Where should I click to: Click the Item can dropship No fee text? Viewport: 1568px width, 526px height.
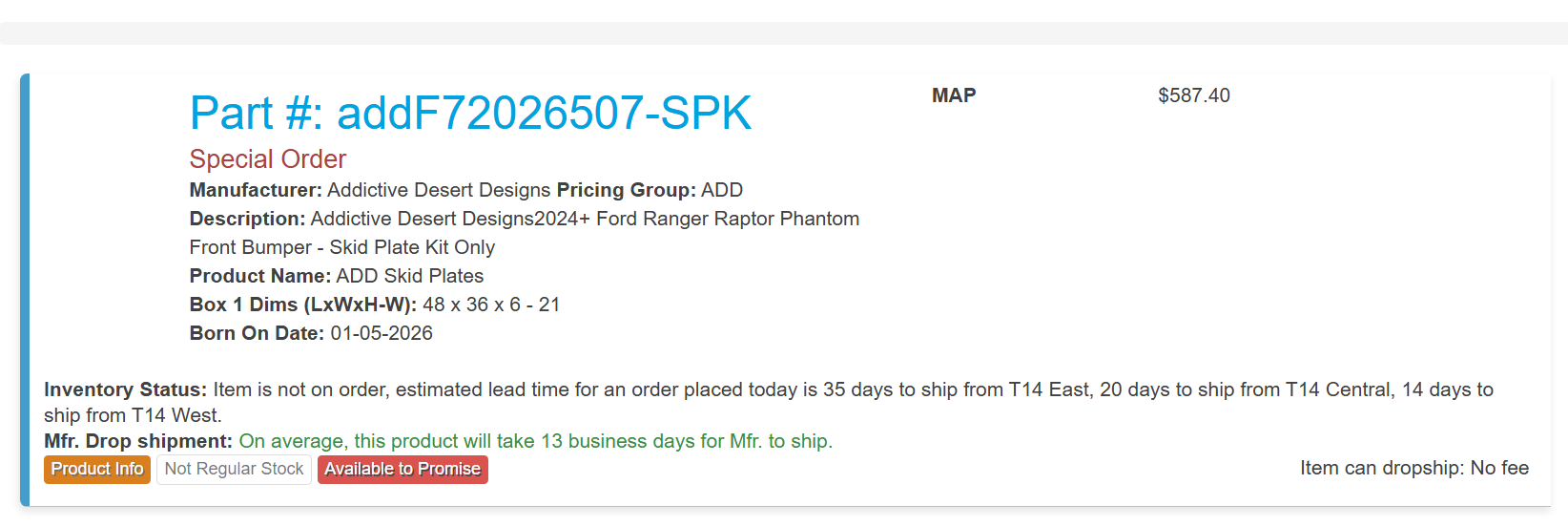pyautogui.click(x=1414, y=468)
